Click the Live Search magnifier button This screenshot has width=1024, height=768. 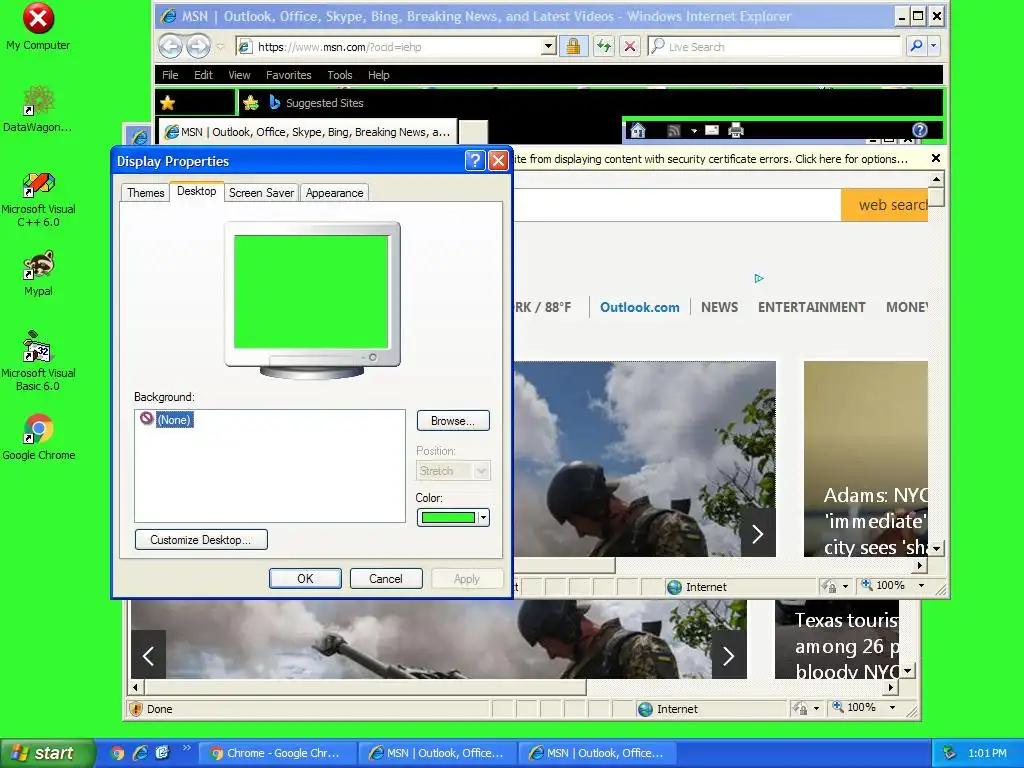pos(916,46)
